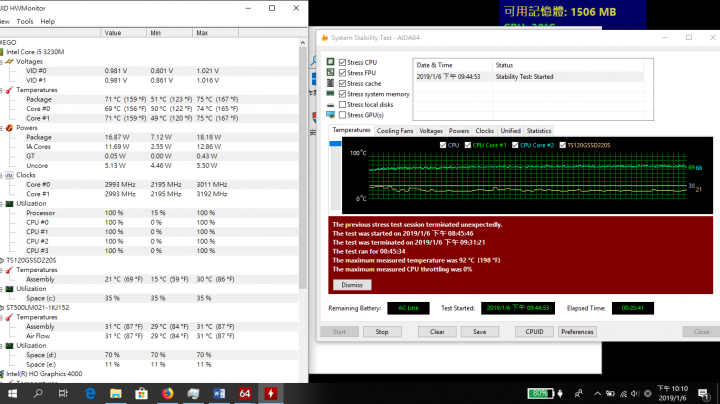Toggle the CPU Core #2 graph checkbox

point(515,145)
